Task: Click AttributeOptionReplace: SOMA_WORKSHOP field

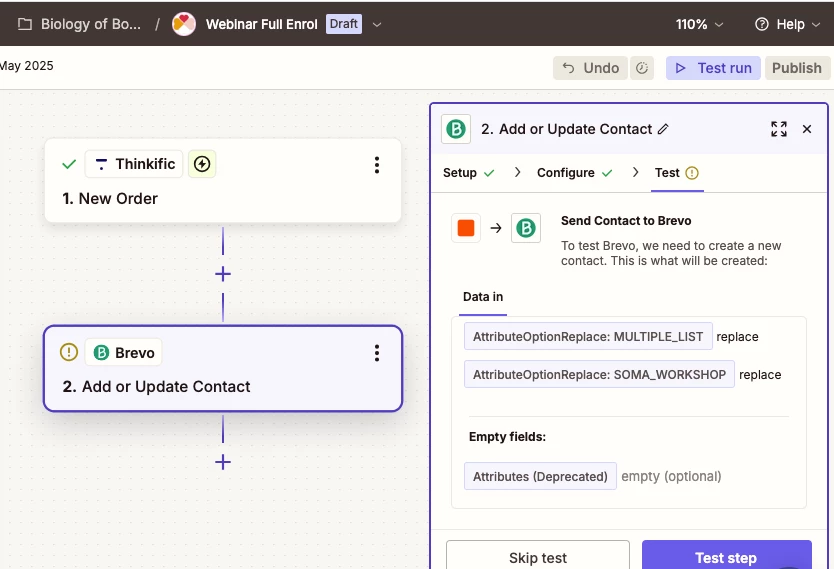Action: coord(599,374)
